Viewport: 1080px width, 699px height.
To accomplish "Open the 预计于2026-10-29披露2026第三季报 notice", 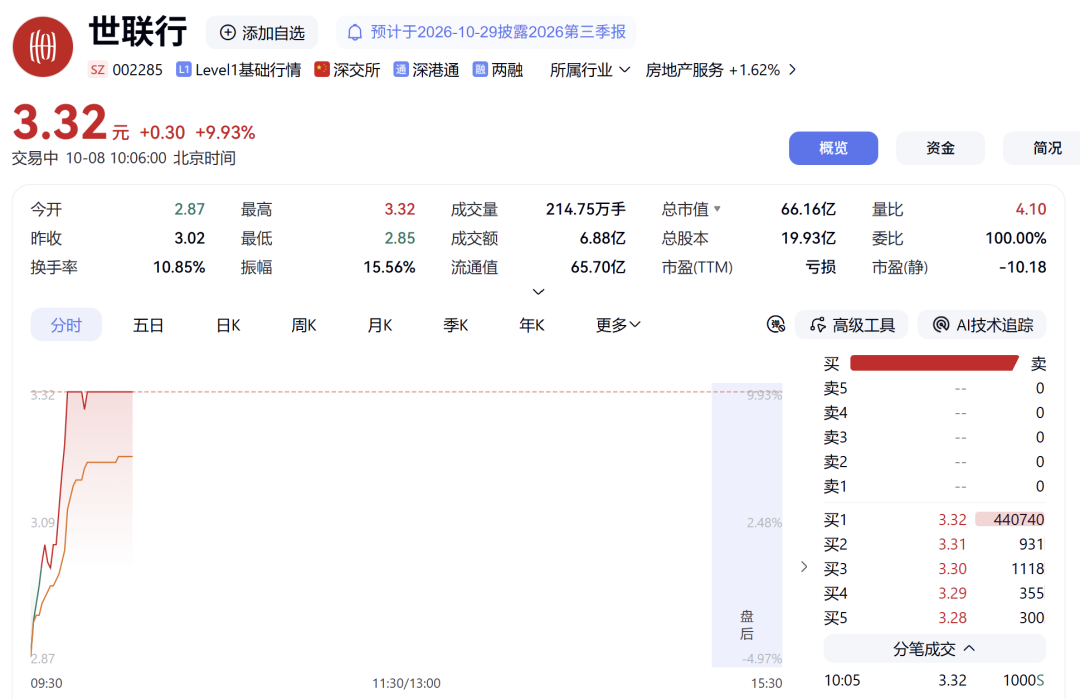I will (x=486, y=32).
